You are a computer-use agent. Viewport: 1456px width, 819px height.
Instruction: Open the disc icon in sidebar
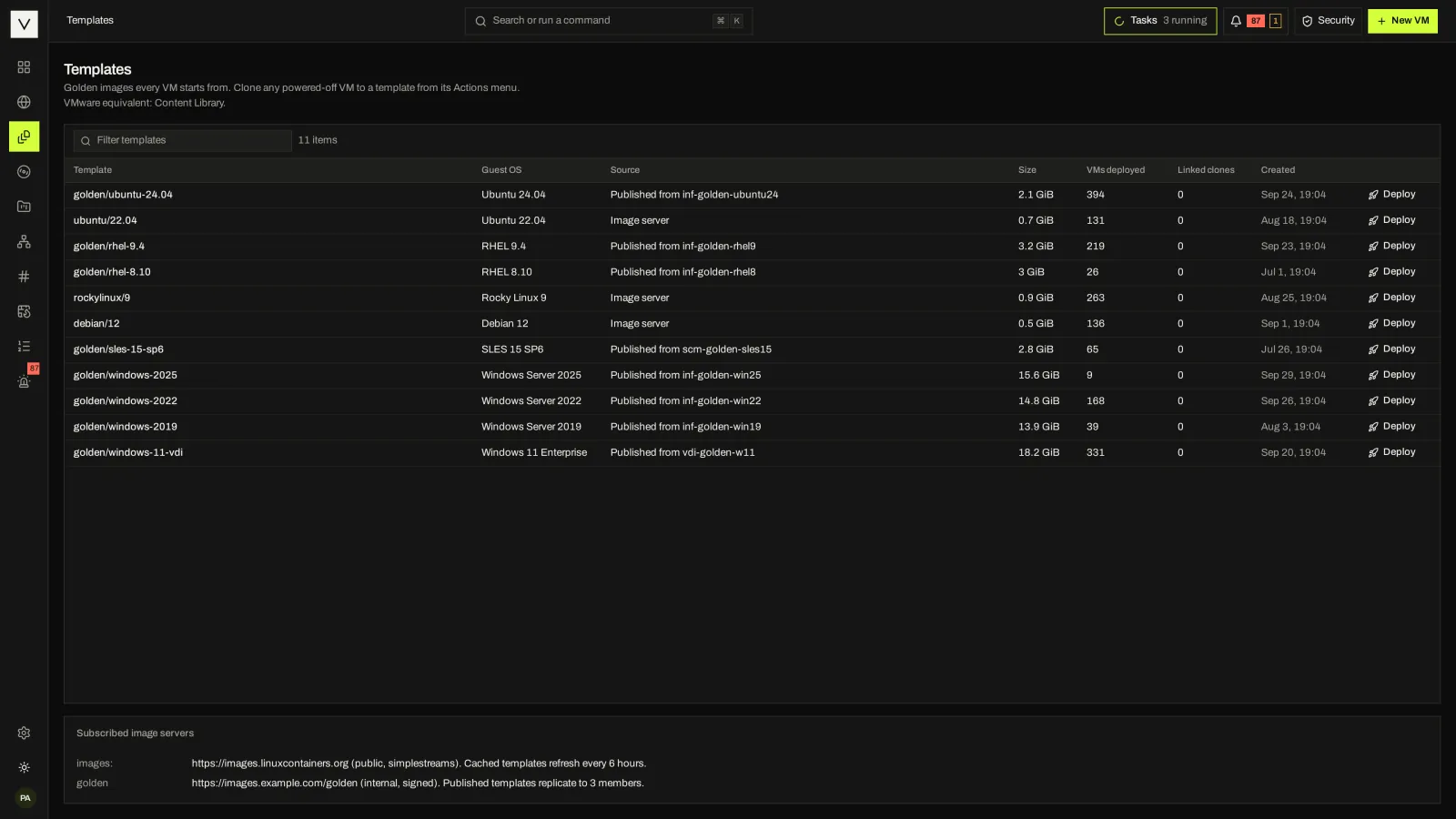click(x=24, y=172)
